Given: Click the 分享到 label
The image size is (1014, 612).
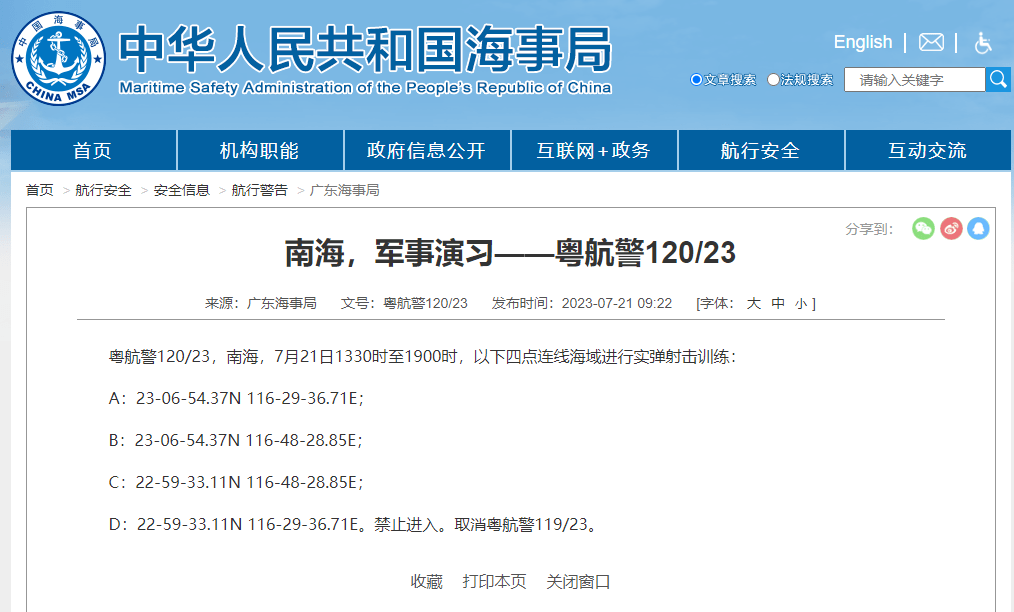Looking at the screenshot, I should point(869,229).
